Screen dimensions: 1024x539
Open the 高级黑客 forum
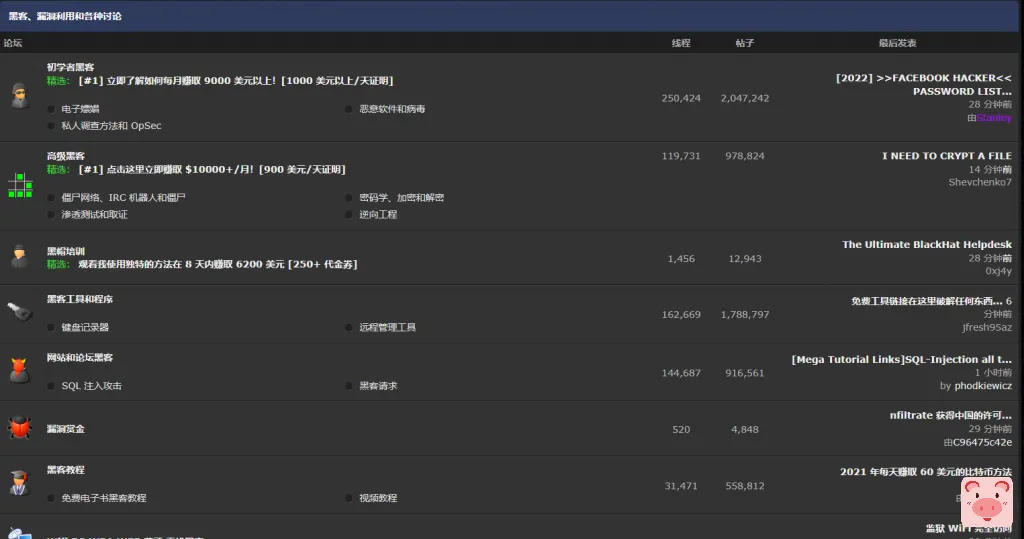tap(66, 156)
